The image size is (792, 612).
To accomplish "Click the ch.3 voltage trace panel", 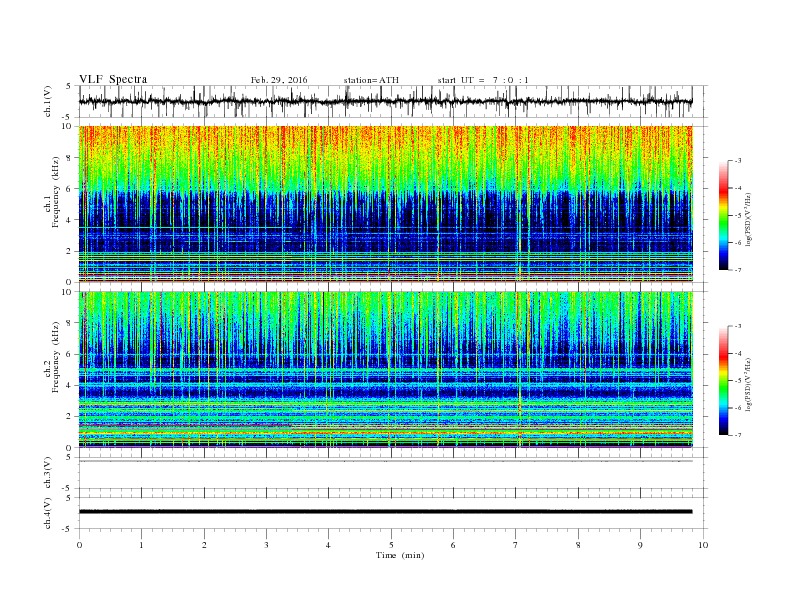I will (393, 473).
